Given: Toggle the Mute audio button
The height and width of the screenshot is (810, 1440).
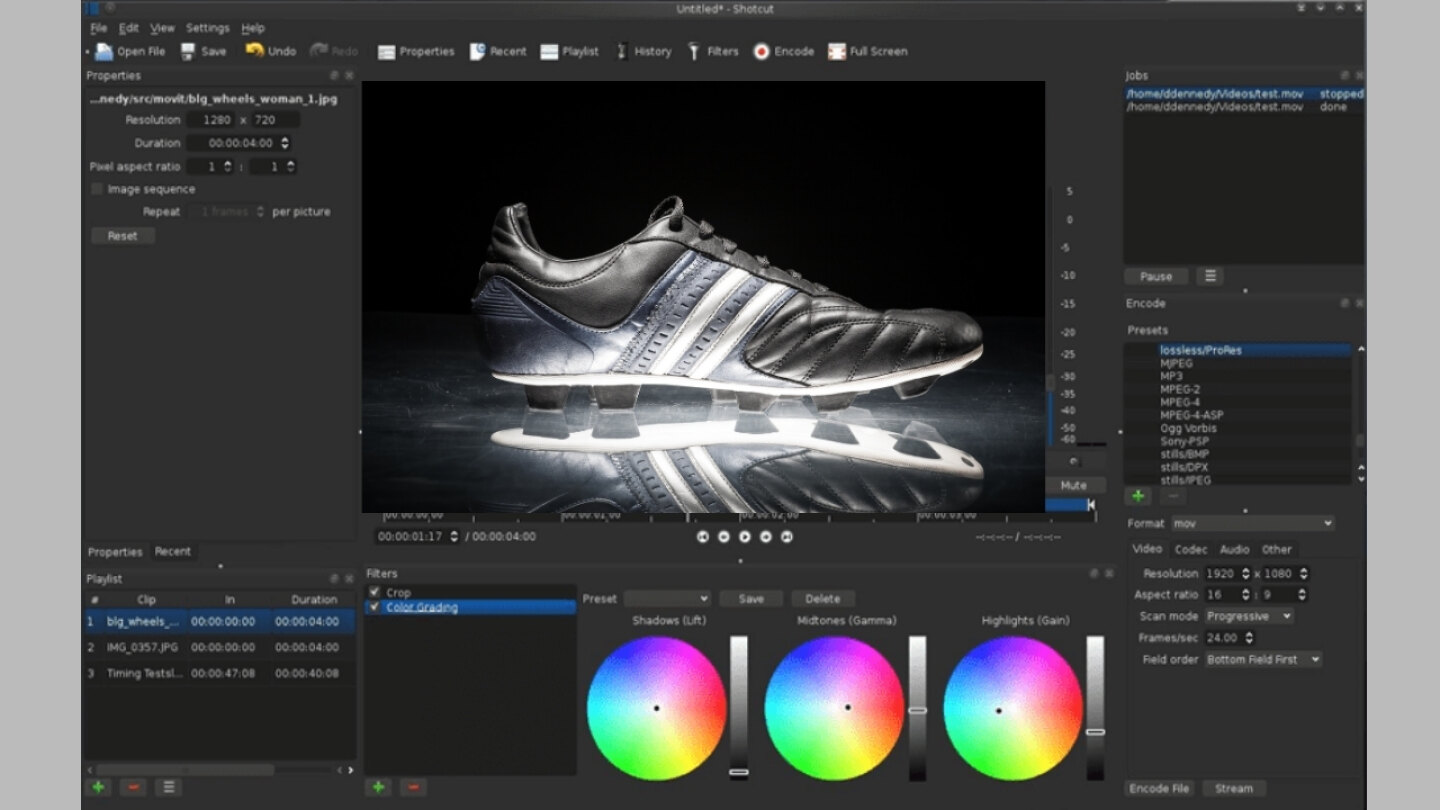Looking at the screenshot, I should click(1072, 486).
